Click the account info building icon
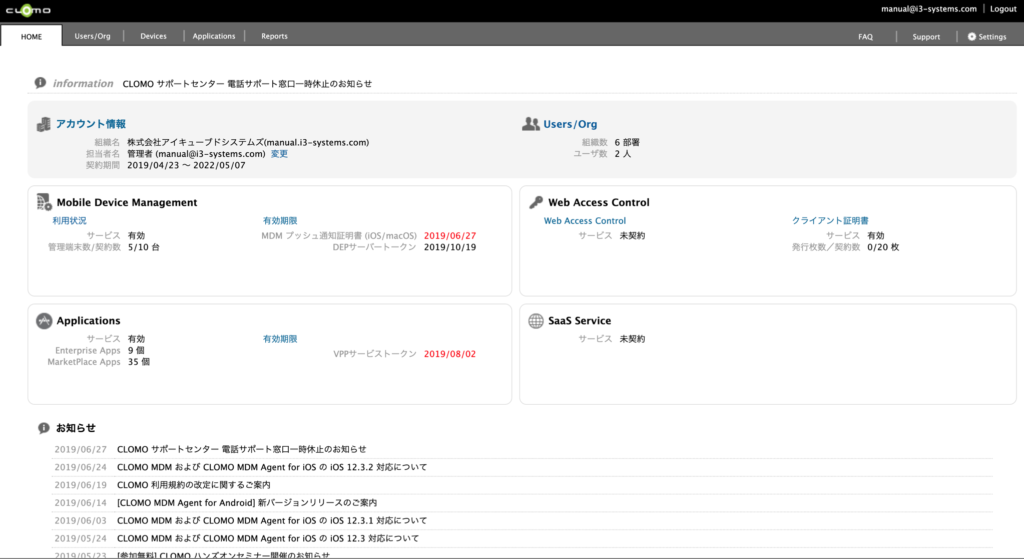1024x559 pixels. [x=44, y=124]
